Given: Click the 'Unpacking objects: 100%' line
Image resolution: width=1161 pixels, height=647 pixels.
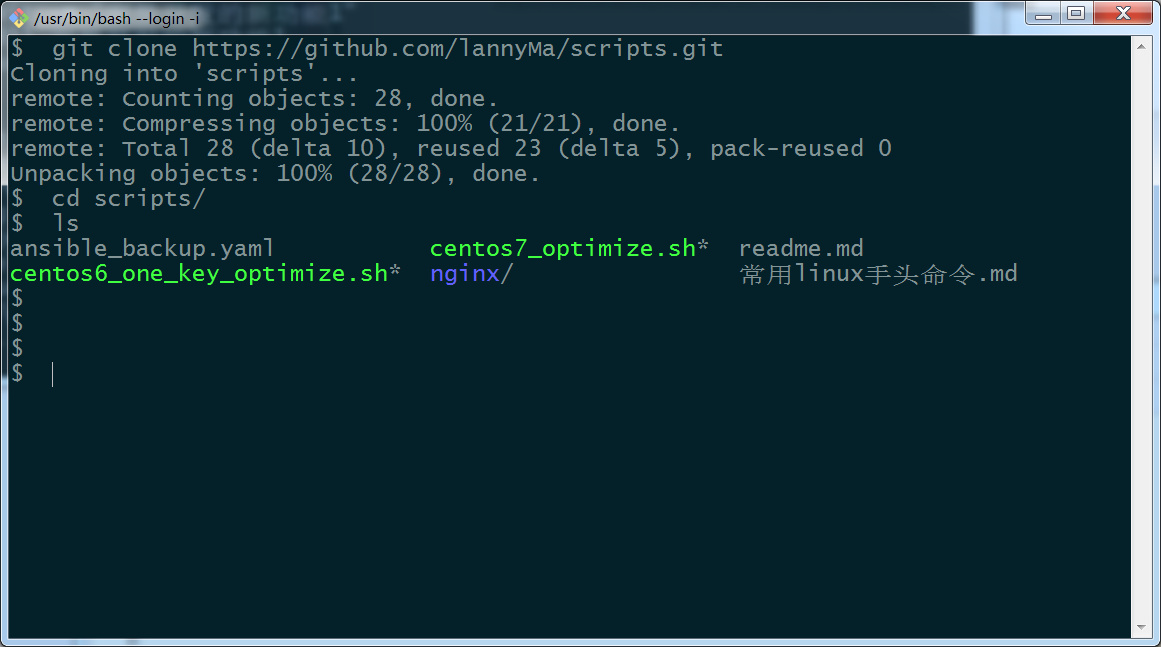Looking at the screenshot, I should click(x=275, y=174).
